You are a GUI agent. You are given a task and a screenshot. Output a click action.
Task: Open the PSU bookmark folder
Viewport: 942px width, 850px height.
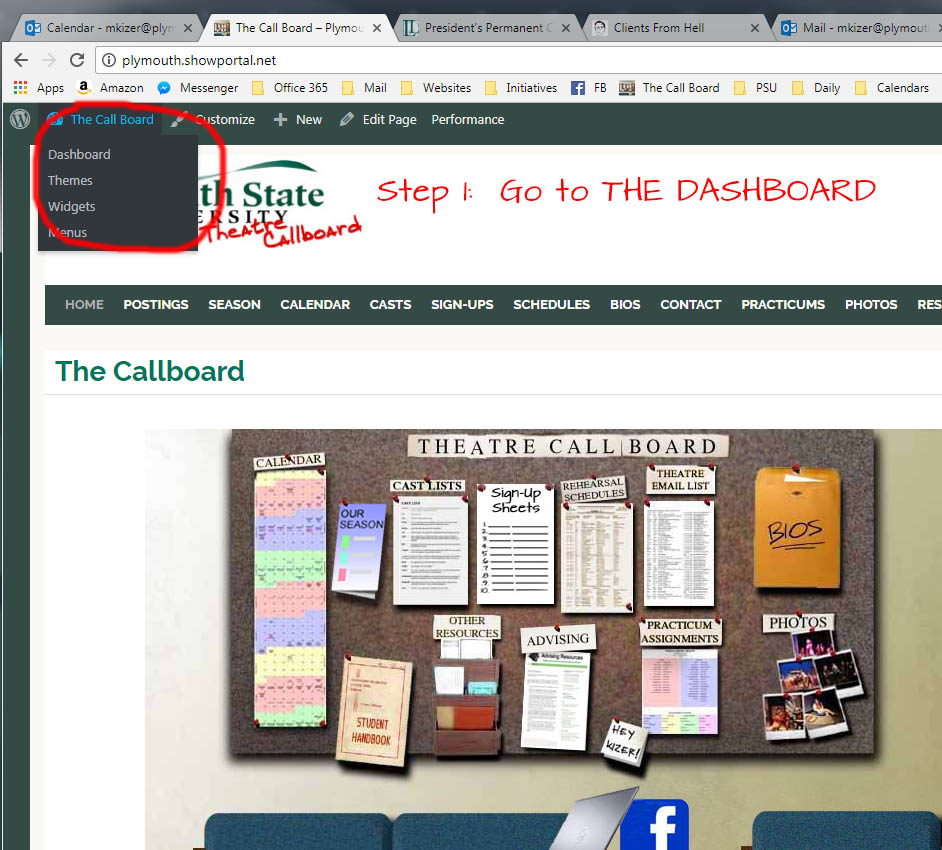click(755, 88)
